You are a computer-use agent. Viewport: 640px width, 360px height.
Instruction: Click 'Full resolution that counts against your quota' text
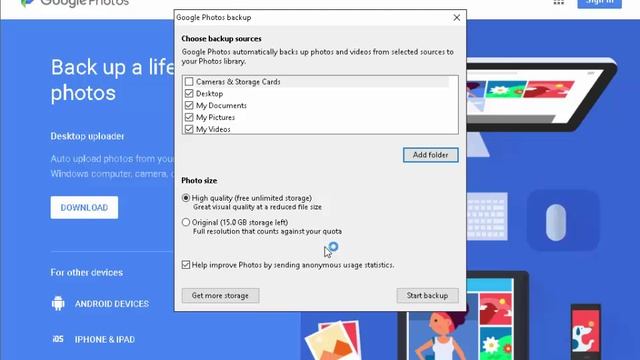[x=267, y=231]
